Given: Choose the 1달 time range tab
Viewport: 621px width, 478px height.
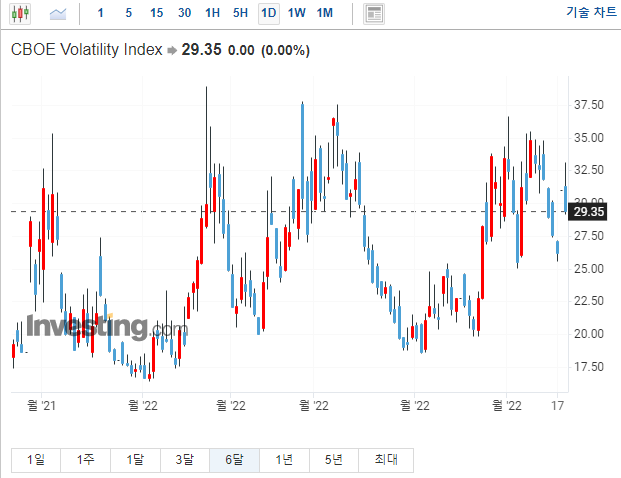Looking at the screenshot, I should (x=135, y=460).
